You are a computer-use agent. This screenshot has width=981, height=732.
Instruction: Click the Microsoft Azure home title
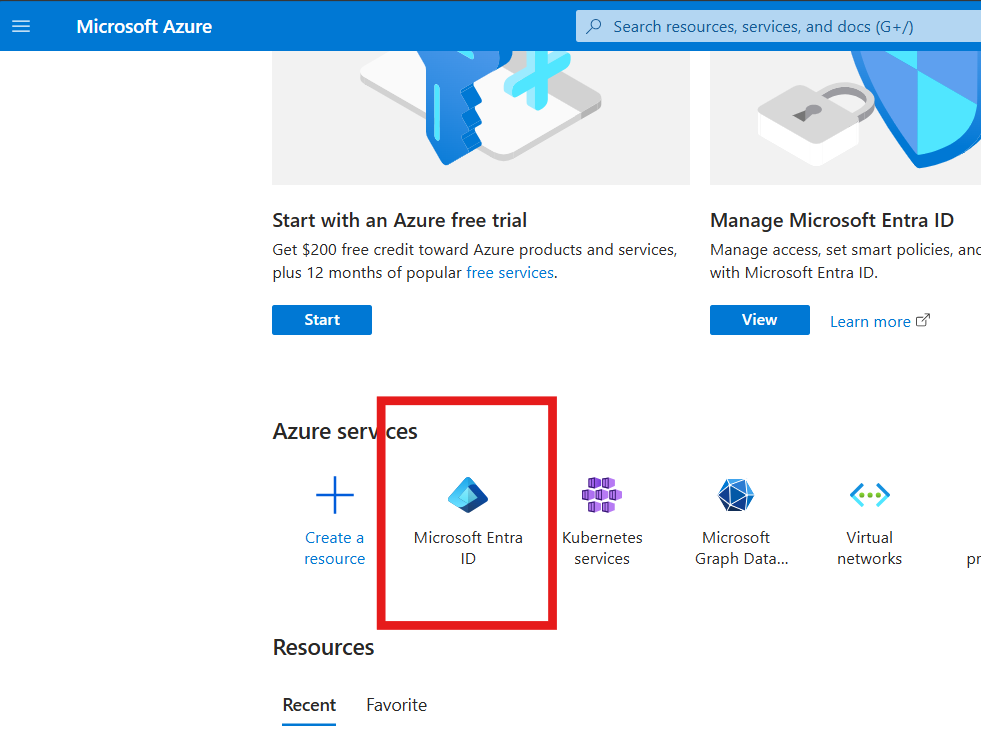[x=144, y=26]
